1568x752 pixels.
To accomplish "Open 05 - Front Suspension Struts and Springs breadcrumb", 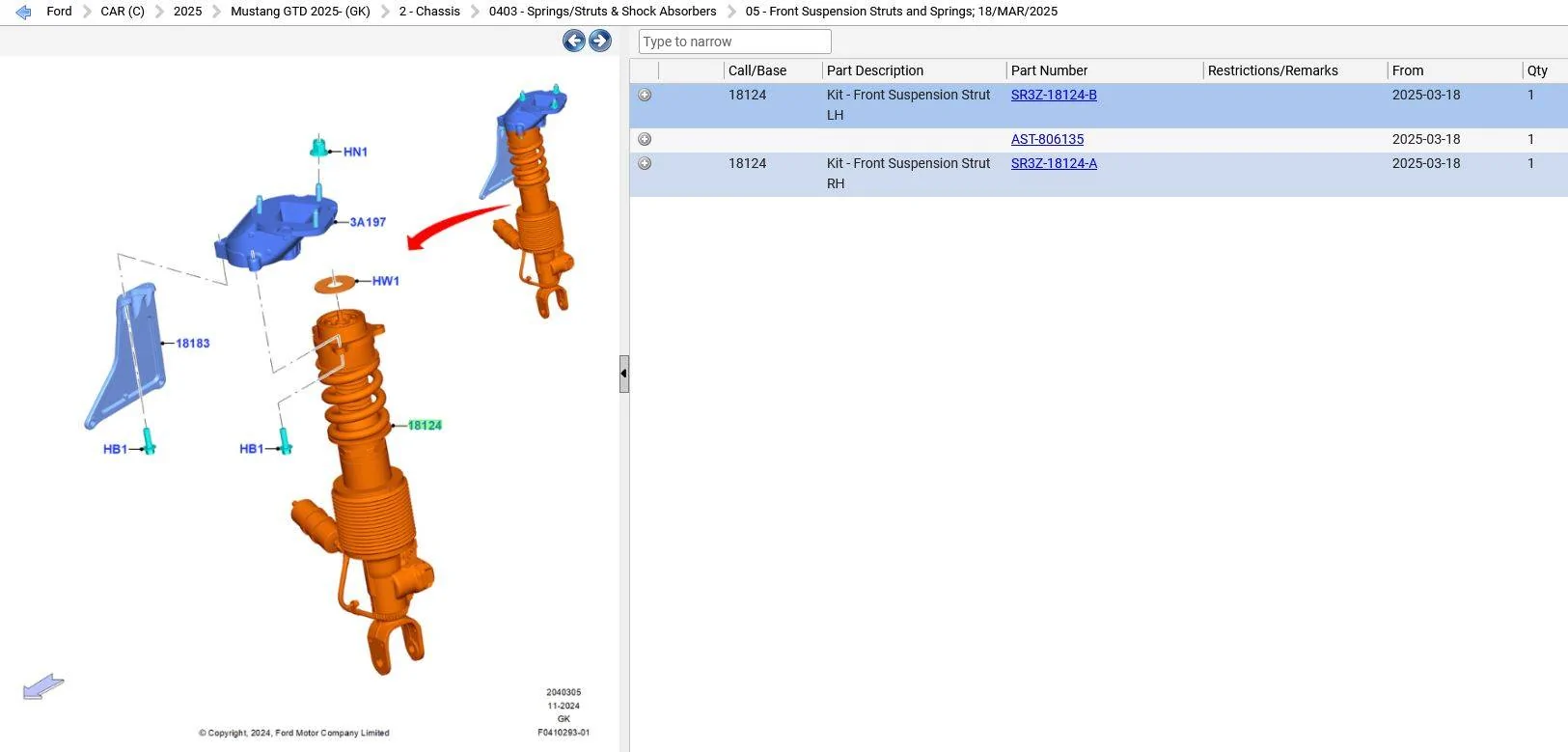I will click(901, 12).
